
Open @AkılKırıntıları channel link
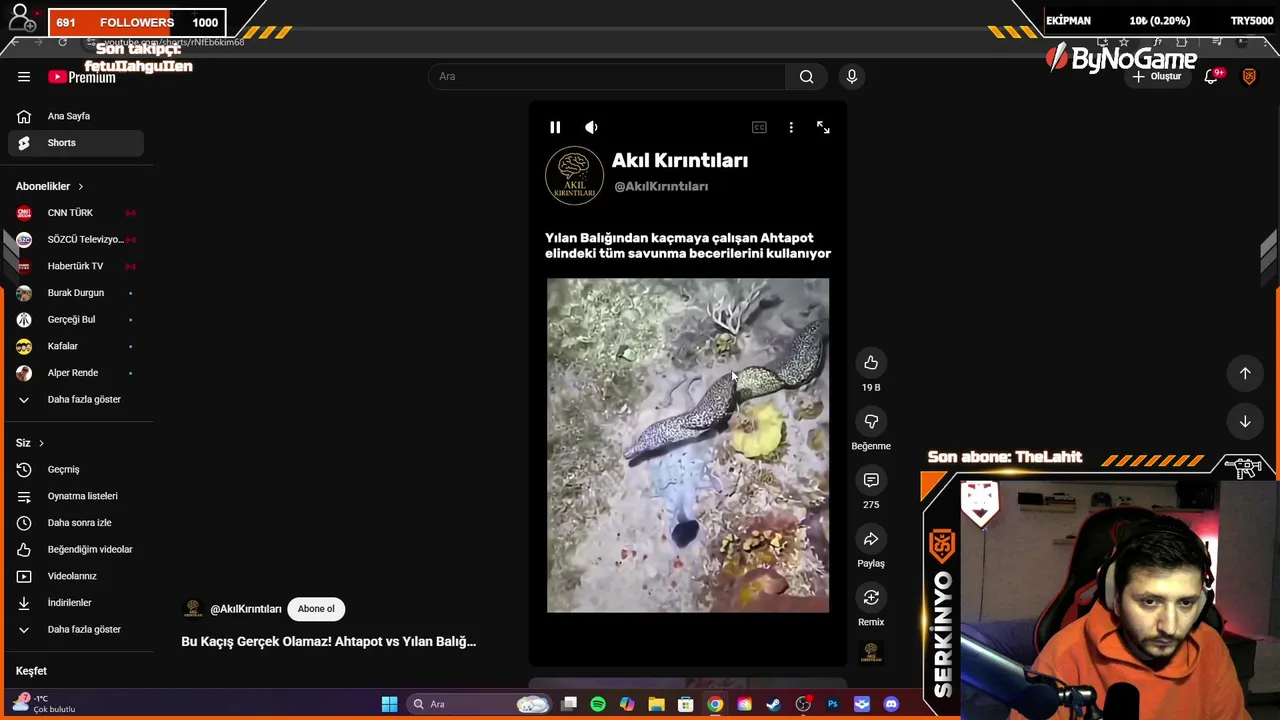tap(246, 609)
